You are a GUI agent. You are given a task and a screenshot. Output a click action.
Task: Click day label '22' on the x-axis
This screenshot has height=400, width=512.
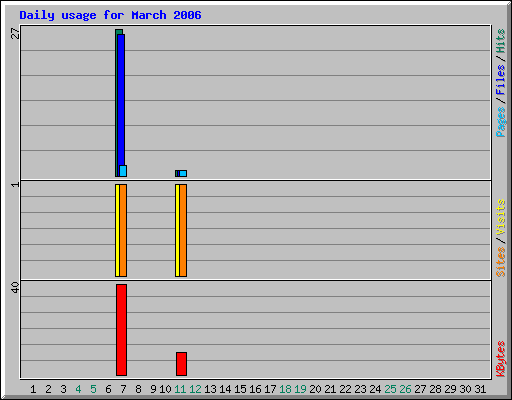[x=345, y=389]
